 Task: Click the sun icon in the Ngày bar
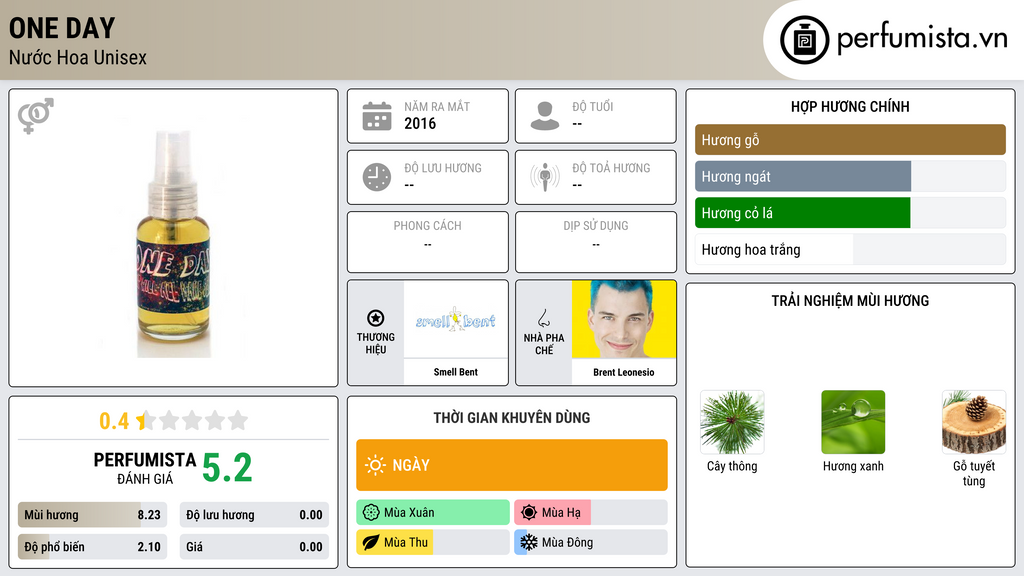[375, 465]
